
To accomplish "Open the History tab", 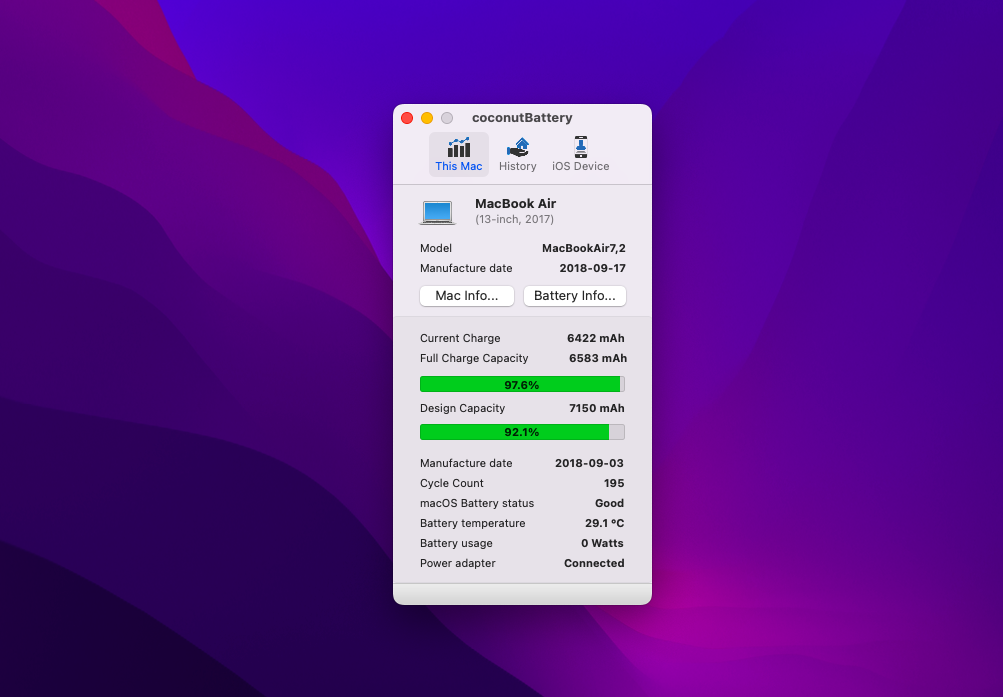I will [517, 155].
